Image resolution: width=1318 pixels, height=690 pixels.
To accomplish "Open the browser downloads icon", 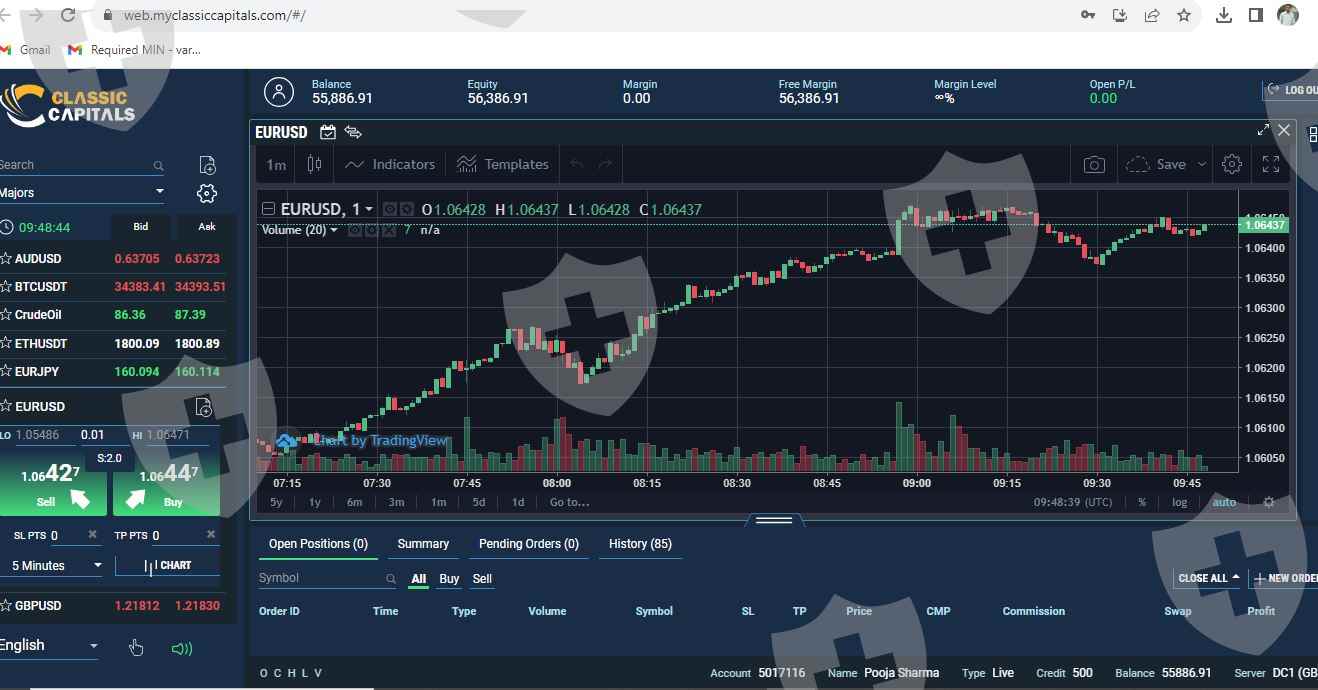I will (1224, 15).
